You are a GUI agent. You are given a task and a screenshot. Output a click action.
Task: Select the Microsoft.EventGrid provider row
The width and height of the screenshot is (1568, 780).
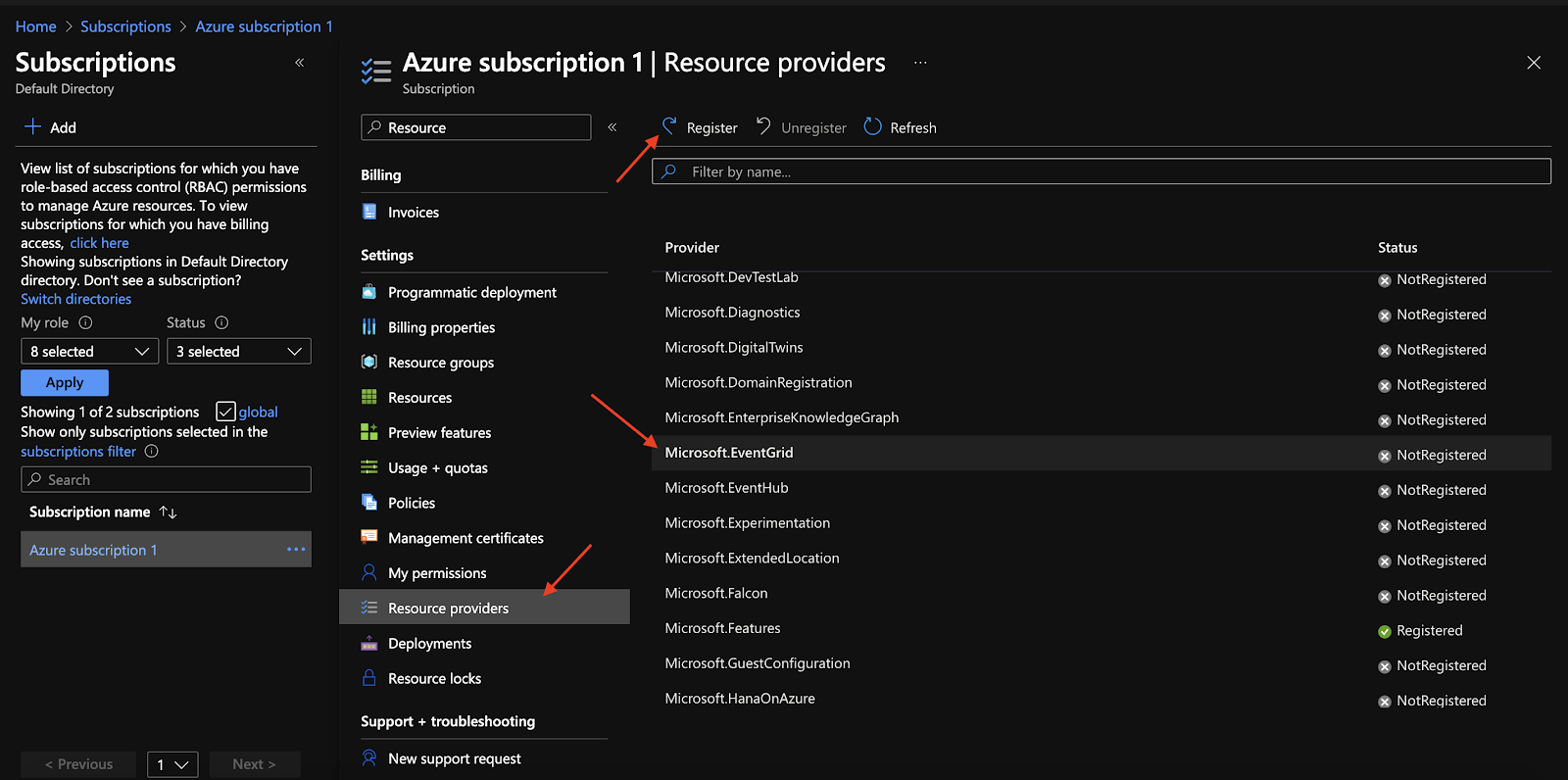click(1102, 453)
